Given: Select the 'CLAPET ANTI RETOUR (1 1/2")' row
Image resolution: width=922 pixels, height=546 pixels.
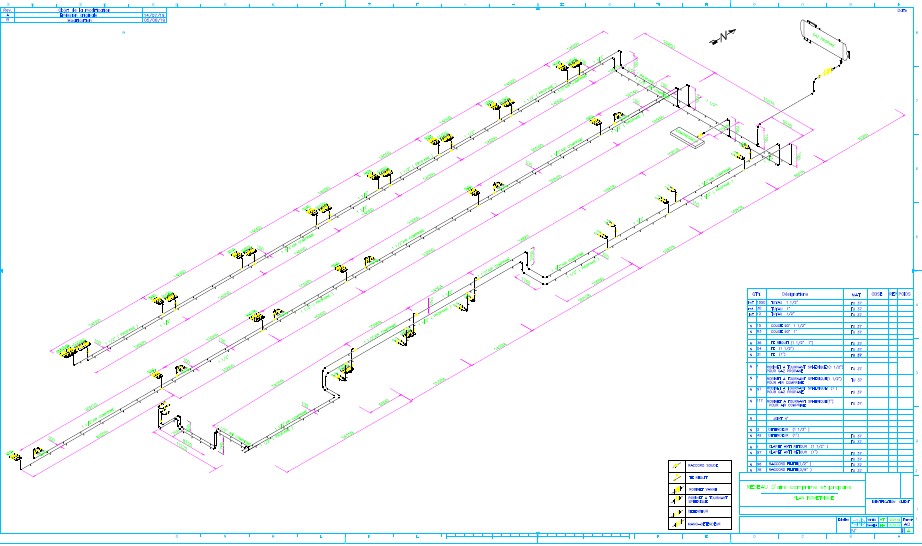Looking at the screenshot, I should tap(830, 447).
